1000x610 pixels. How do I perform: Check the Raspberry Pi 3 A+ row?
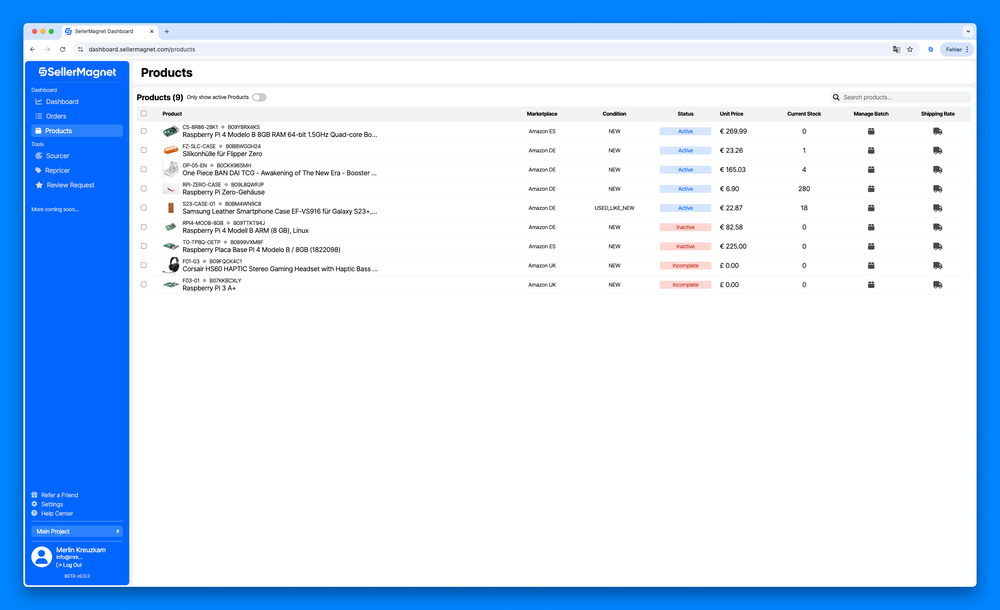pos(143,285)
